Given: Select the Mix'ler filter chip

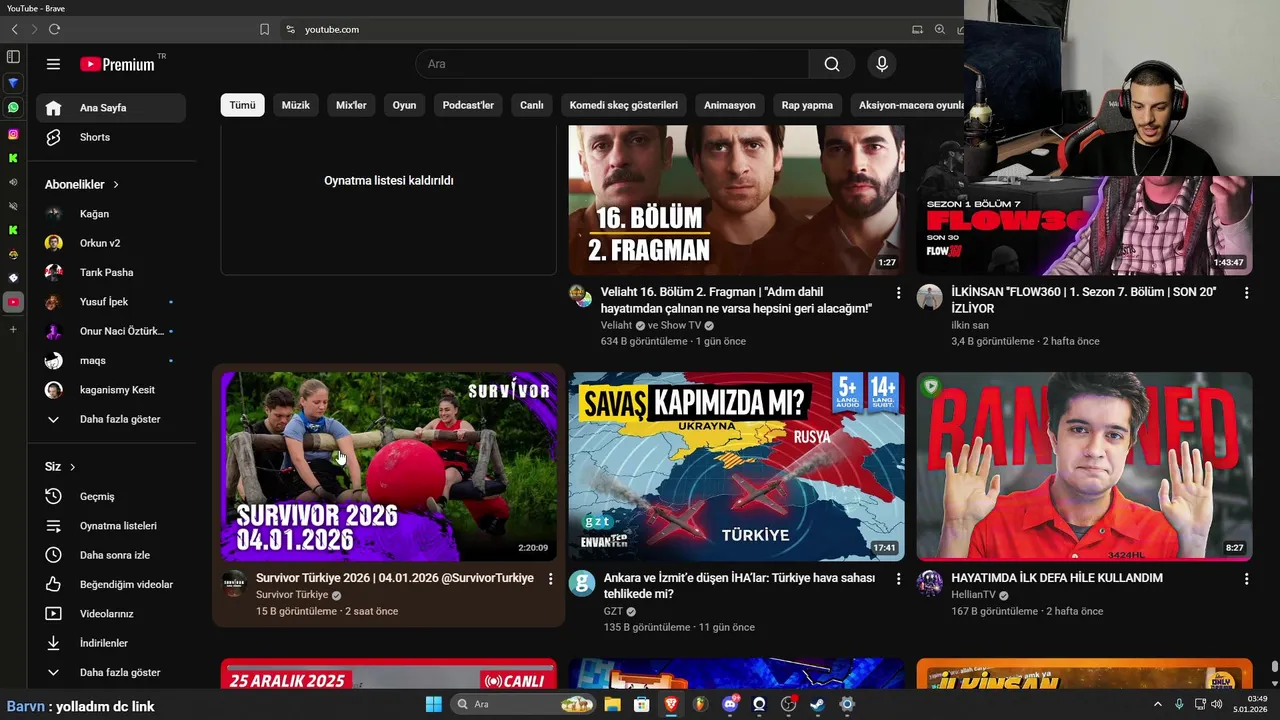Looking at the screenshot, I should (x=351, y=105).
